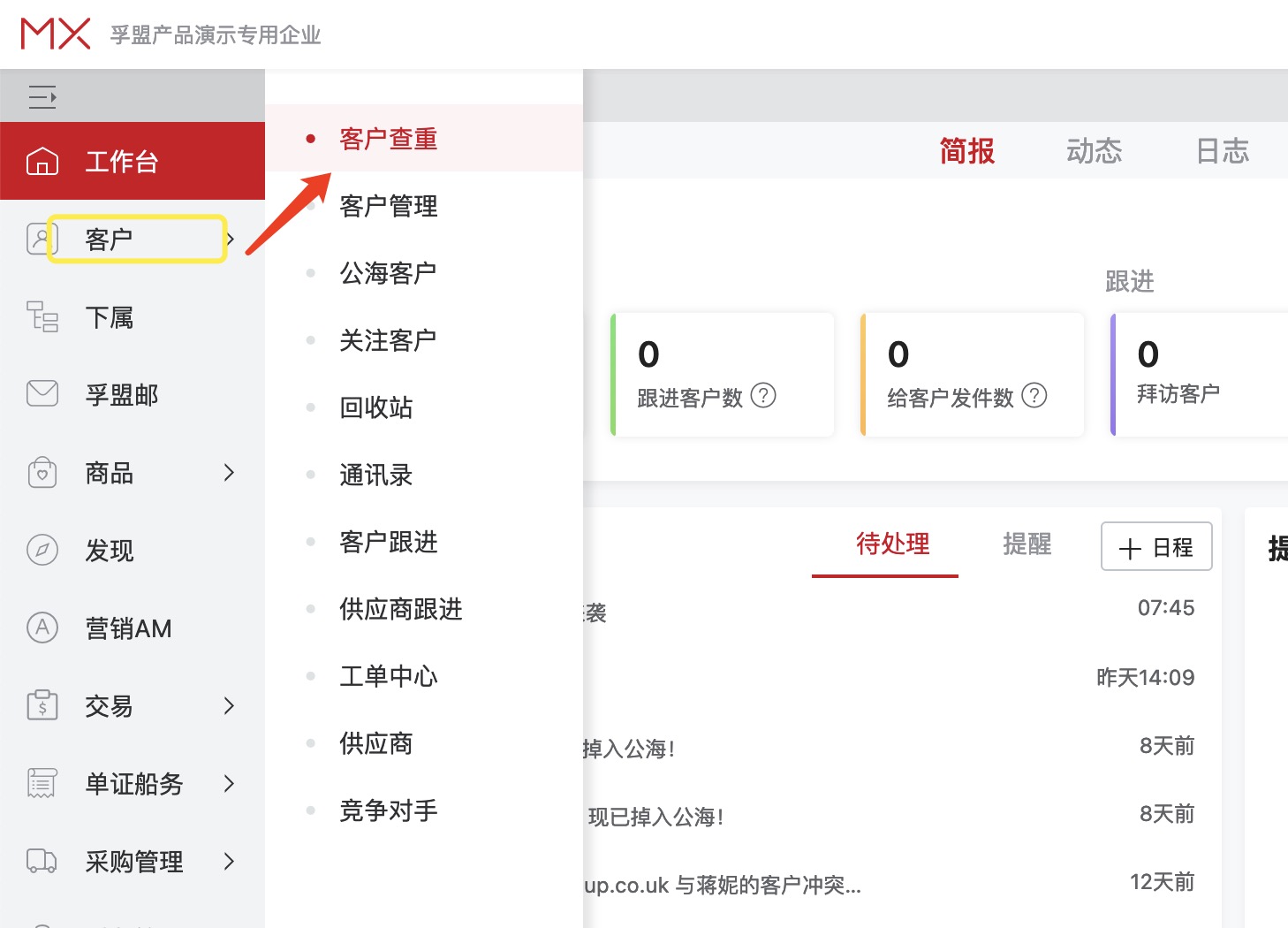The height and width of the screenshot is (928, 1288).
Task: Click the 客户查重 duplicate check menu item
Action: (x=388, y=138)
